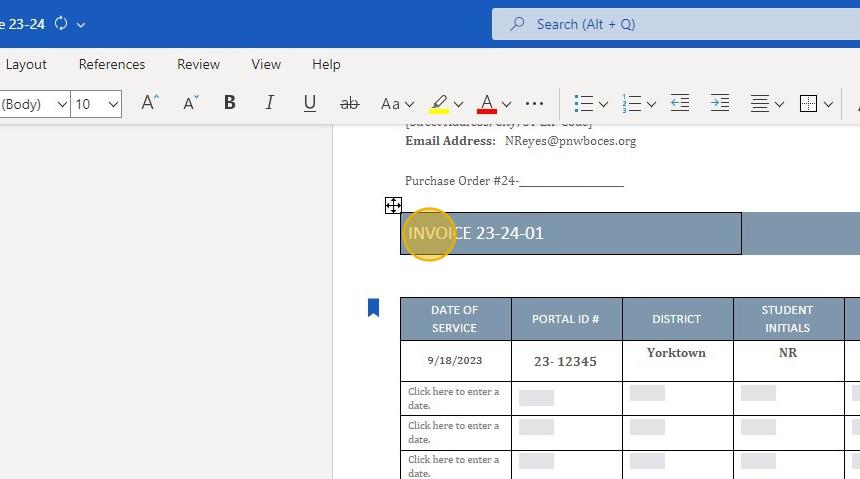Toggle Underline formatting

[x=309, y=103]
